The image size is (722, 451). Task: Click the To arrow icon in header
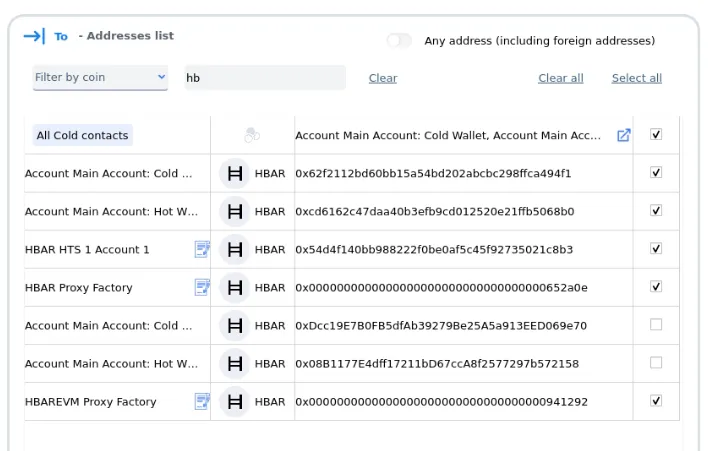click(x=34, y=36)
